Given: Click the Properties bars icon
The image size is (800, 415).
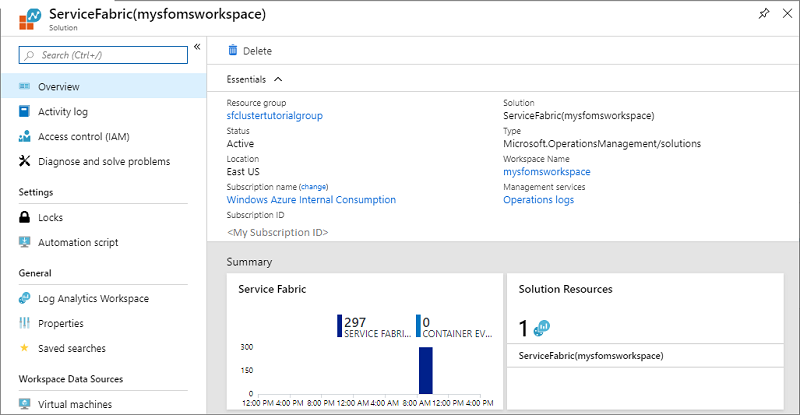Looking at the screenshot, I should pyautogui.click(x=25, y=323).
